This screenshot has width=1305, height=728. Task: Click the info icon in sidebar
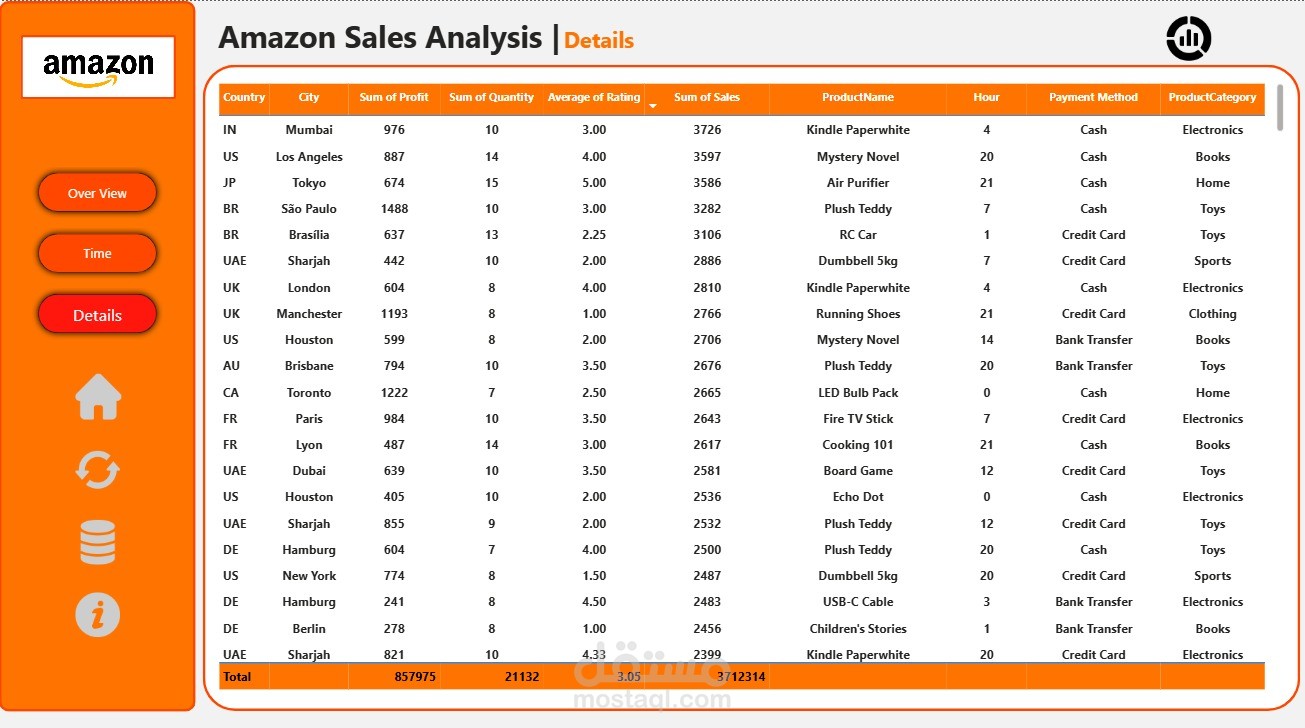(98, 614)
